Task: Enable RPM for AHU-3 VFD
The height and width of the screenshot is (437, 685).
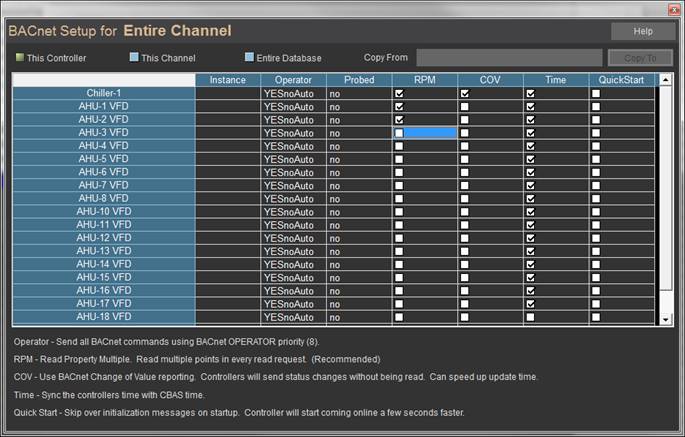Action: [x=399, y=132]
